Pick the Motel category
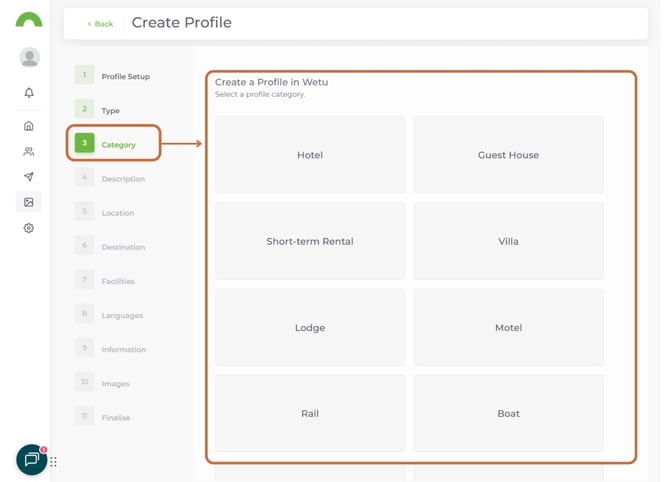Viewport: 670px width, 482px height. coord(508,328)
